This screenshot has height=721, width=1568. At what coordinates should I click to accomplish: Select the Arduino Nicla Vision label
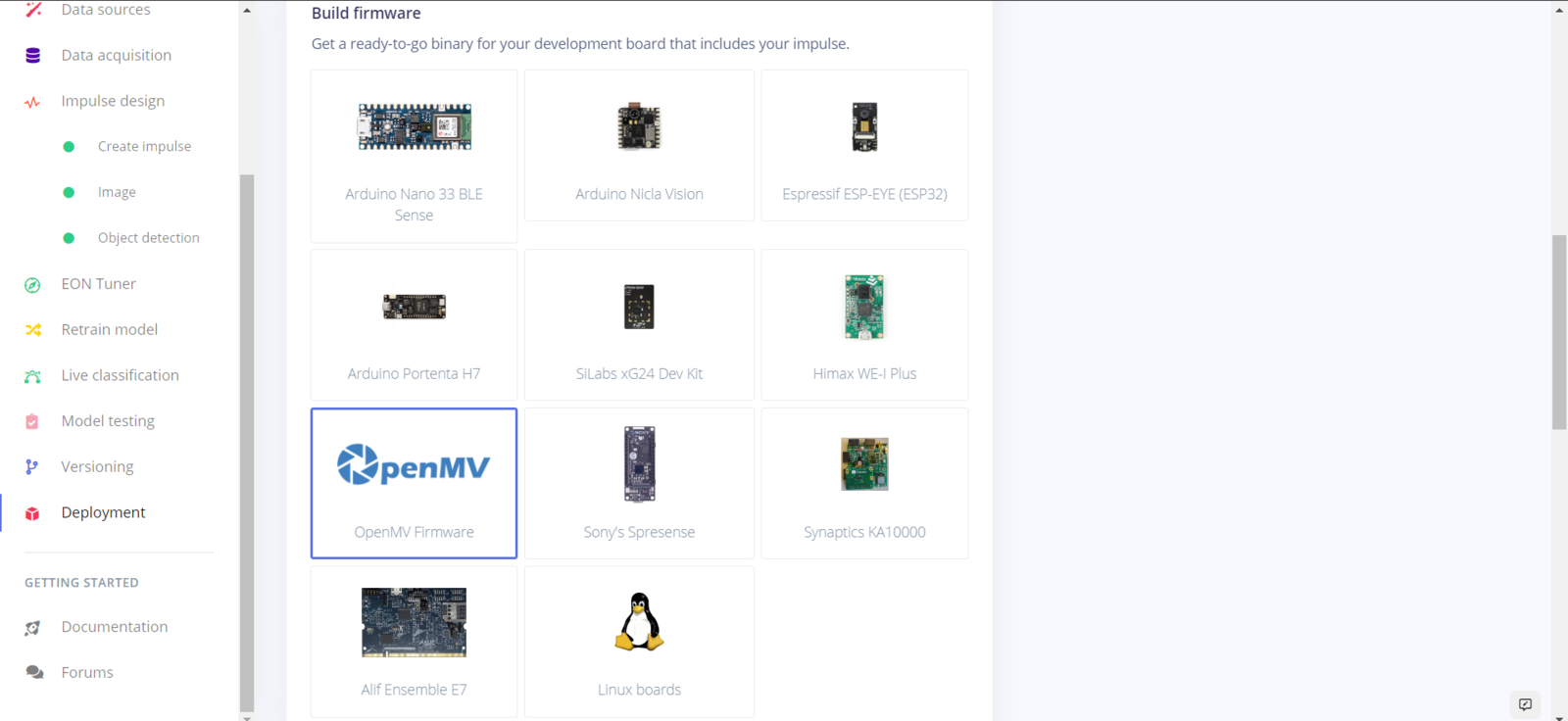(x=639, y=194)
